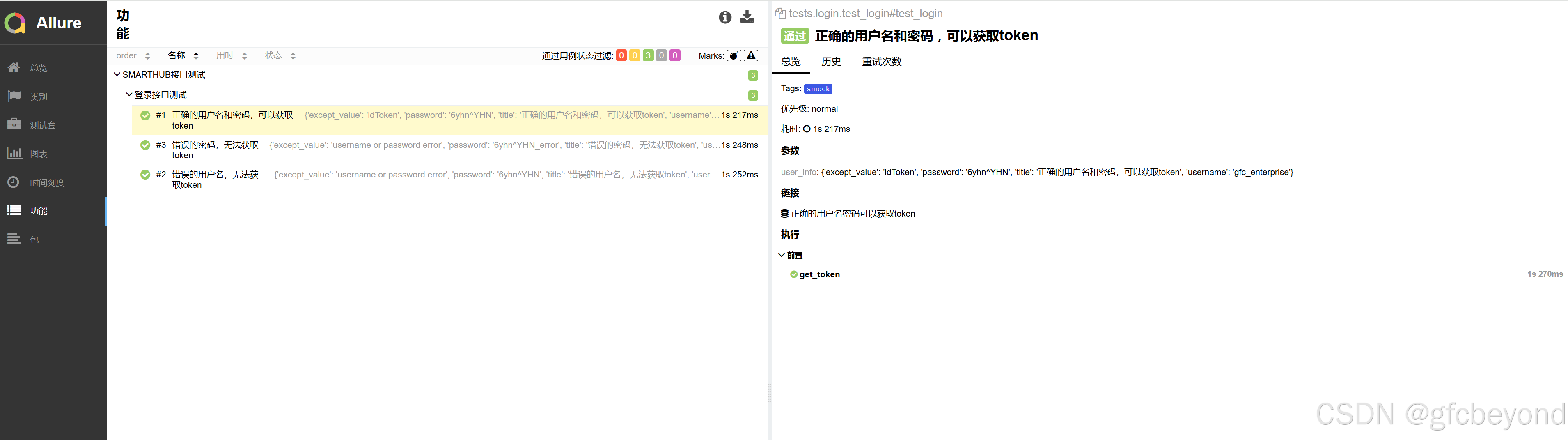Image resolution: width=1568 pixels, height=440 pixels.
Task: Toggle the new-failed warning triangle mark filter
Action: (x=751, y=55)
